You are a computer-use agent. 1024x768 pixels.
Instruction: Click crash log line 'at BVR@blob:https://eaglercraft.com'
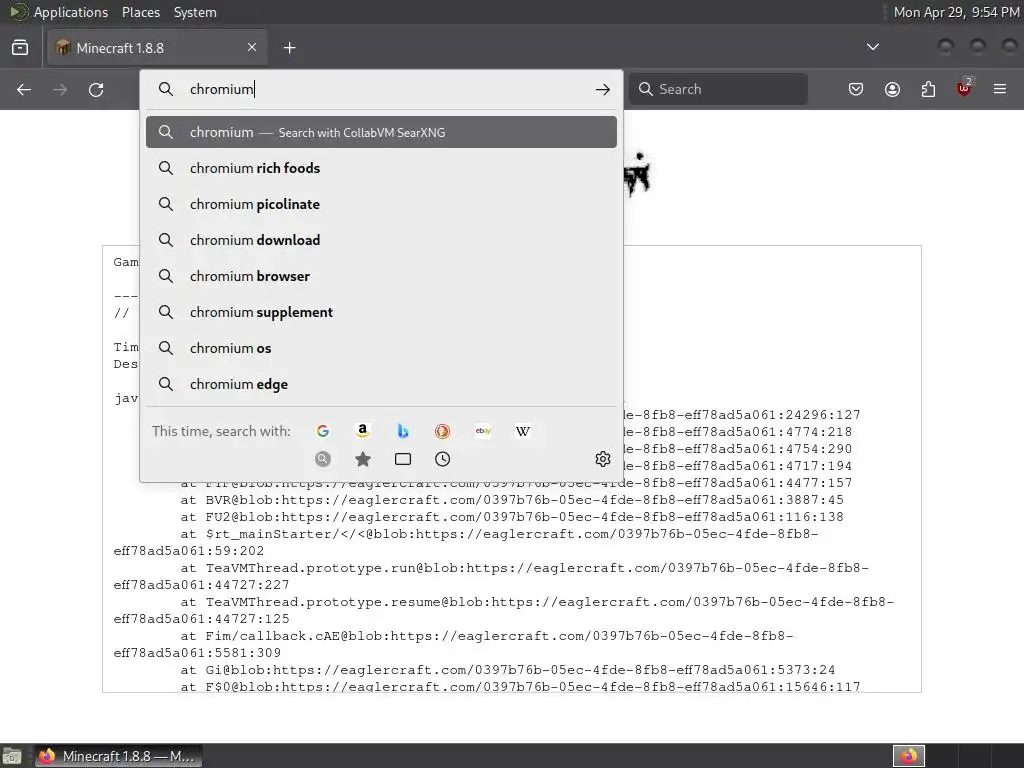(512, 500)
